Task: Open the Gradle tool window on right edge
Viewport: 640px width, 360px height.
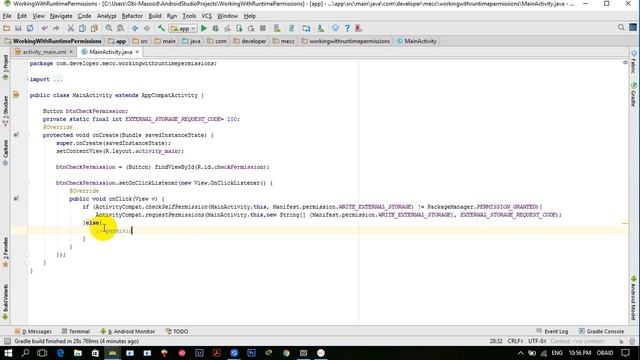Action: click(633, 94)
